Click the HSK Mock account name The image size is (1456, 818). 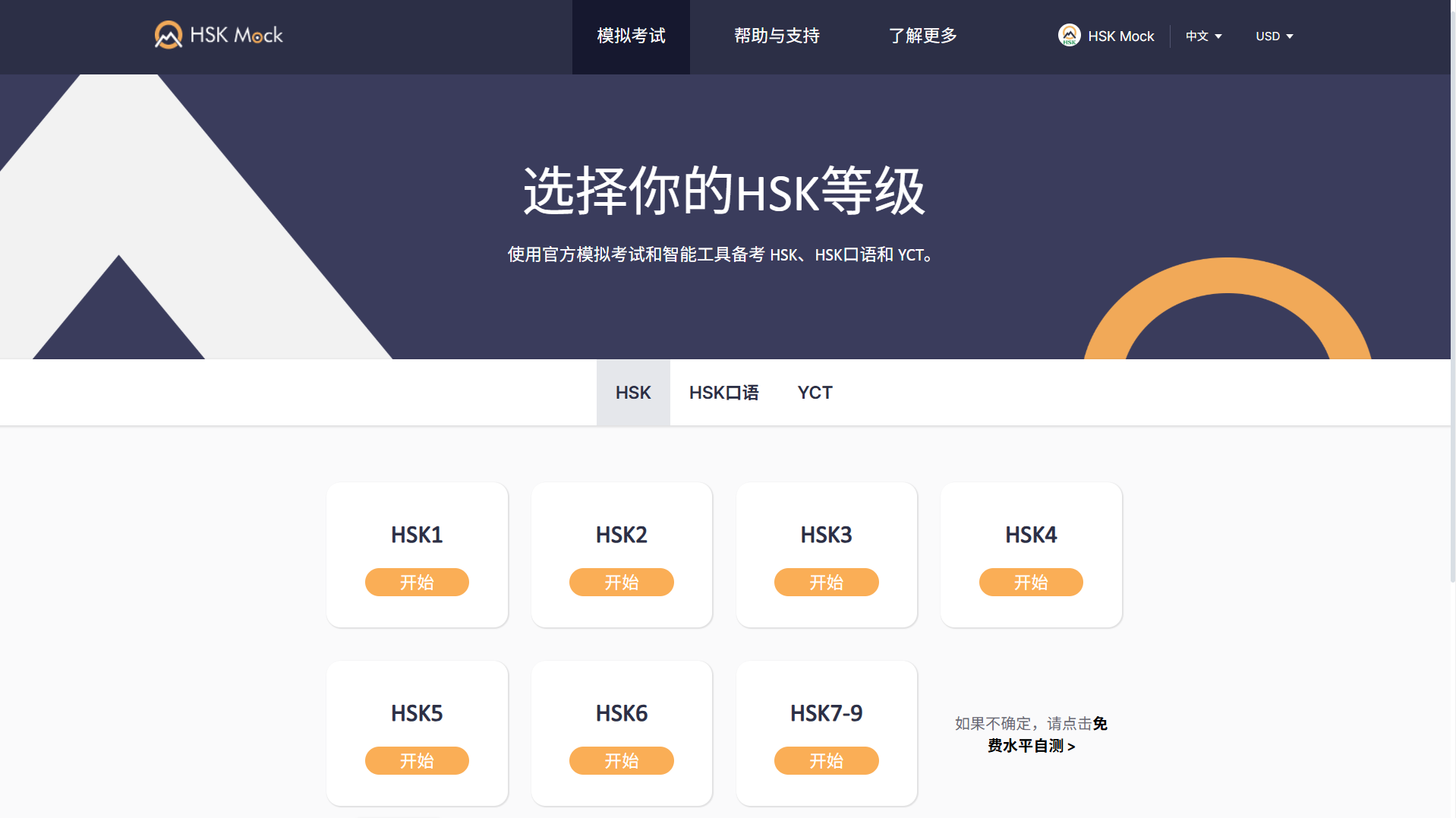coord(1120,35)
